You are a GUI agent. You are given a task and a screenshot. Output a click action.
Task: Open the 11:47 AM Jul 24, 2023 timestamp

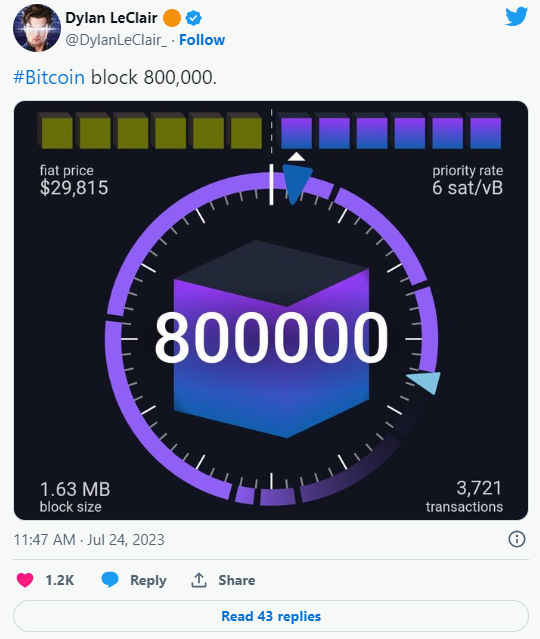coord(89,540)
